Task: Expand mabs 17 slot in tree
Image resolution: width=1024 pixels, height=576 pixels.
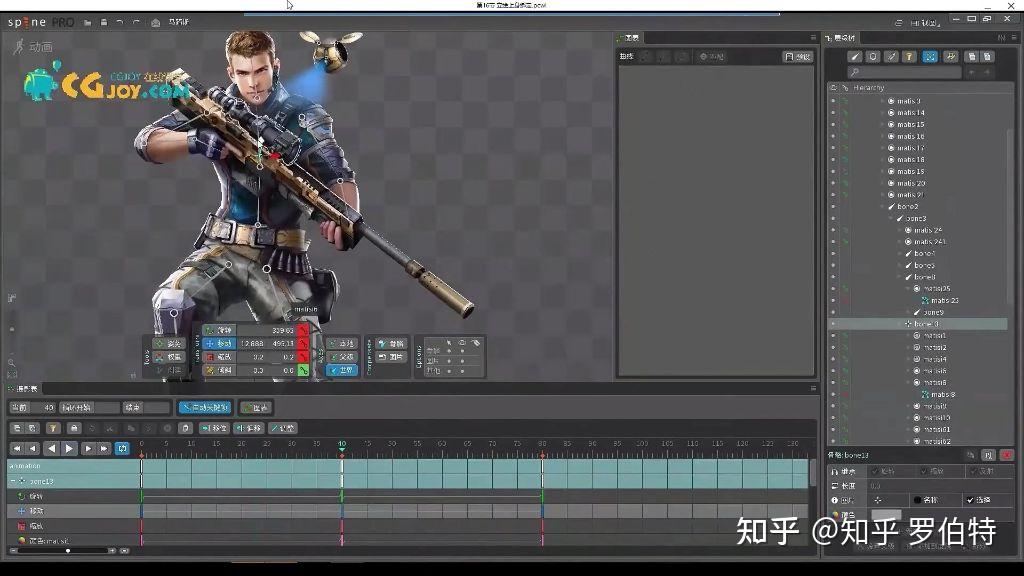Action: 883,148
